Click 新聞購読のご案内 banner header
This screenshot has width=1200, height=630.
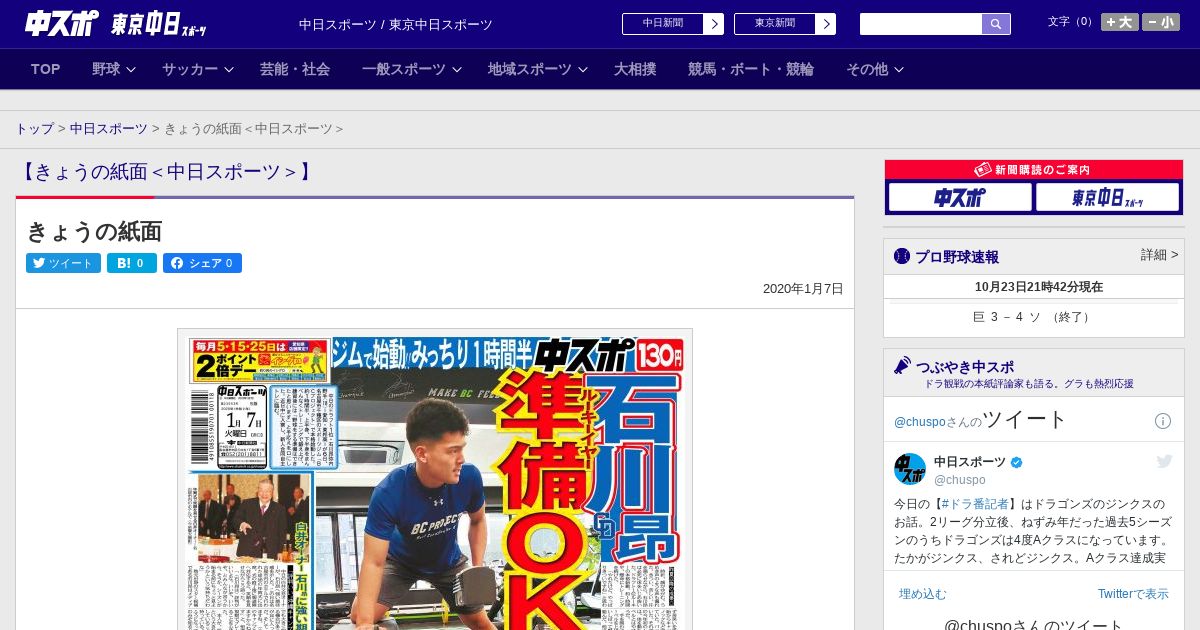coord(1034,170)
